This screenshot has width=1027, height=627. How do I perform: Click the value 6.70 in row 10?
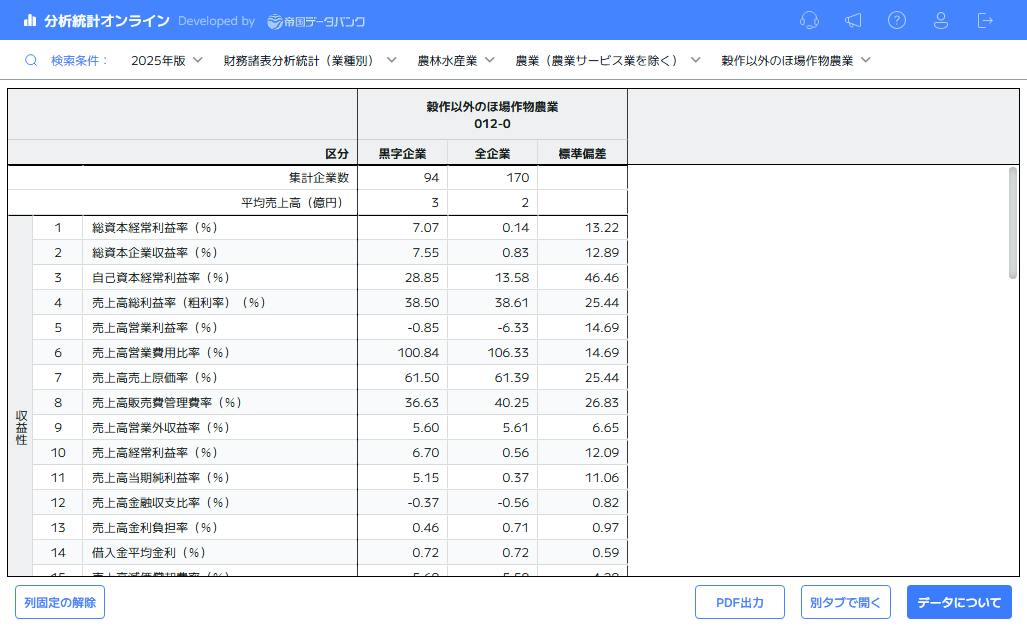tap(426, 452)
